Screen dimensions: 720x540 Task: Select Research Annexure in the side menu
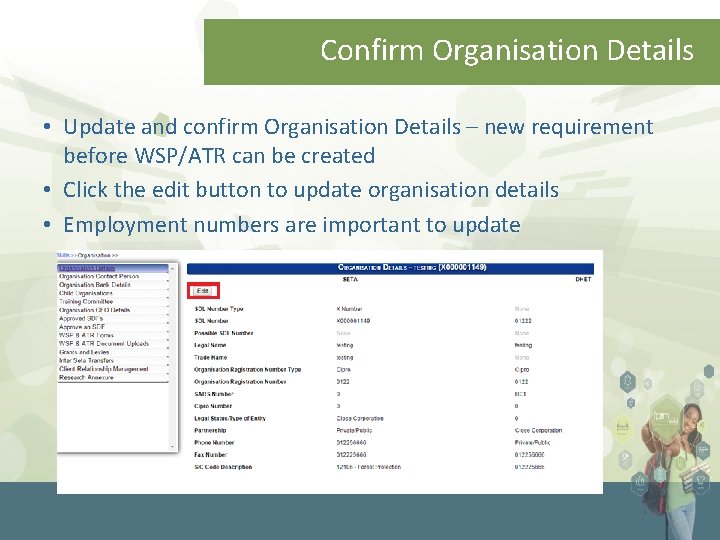click(86, 377)
